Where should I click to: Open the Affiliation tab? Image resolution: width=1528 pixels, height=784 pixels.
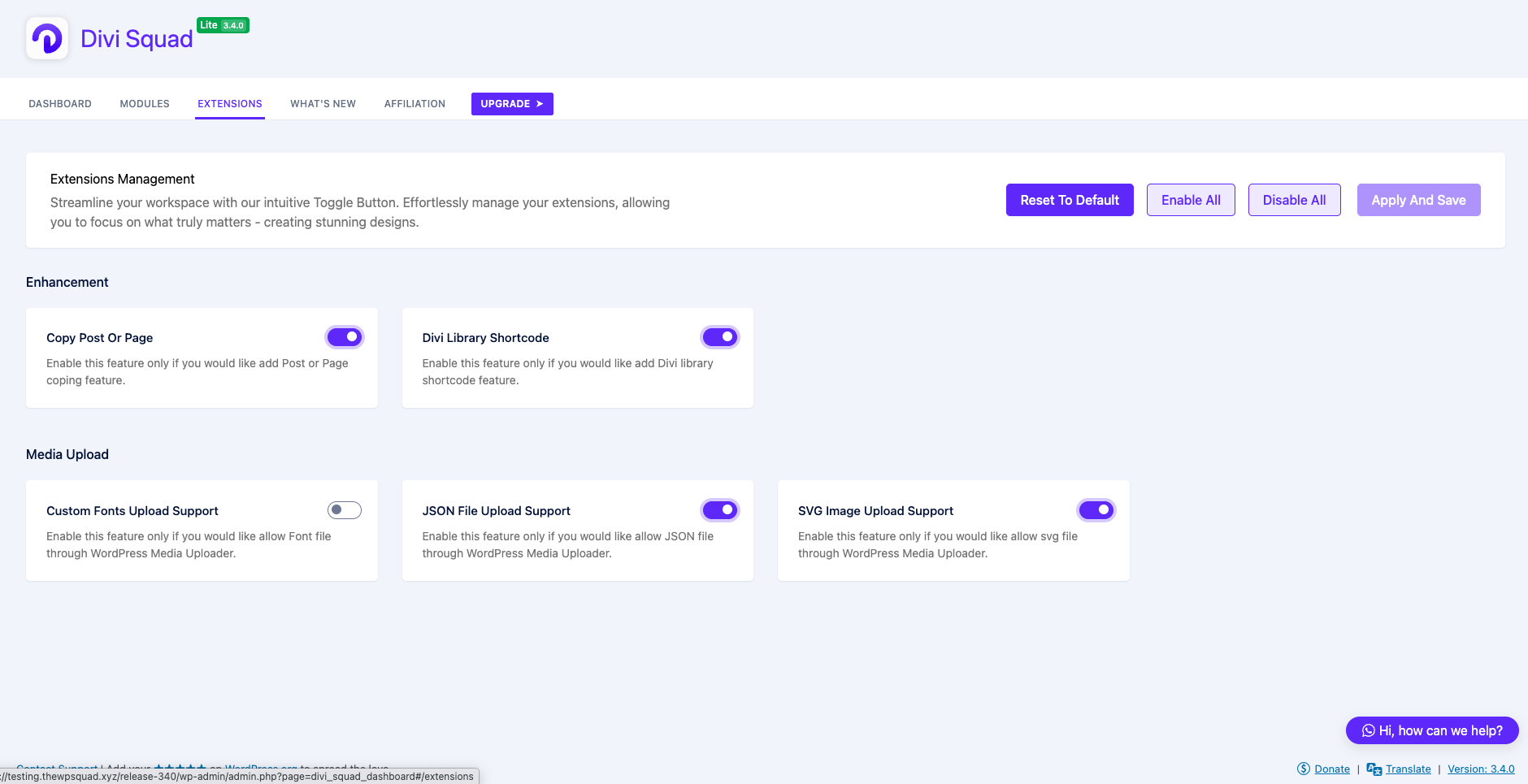tap(415, 104)
